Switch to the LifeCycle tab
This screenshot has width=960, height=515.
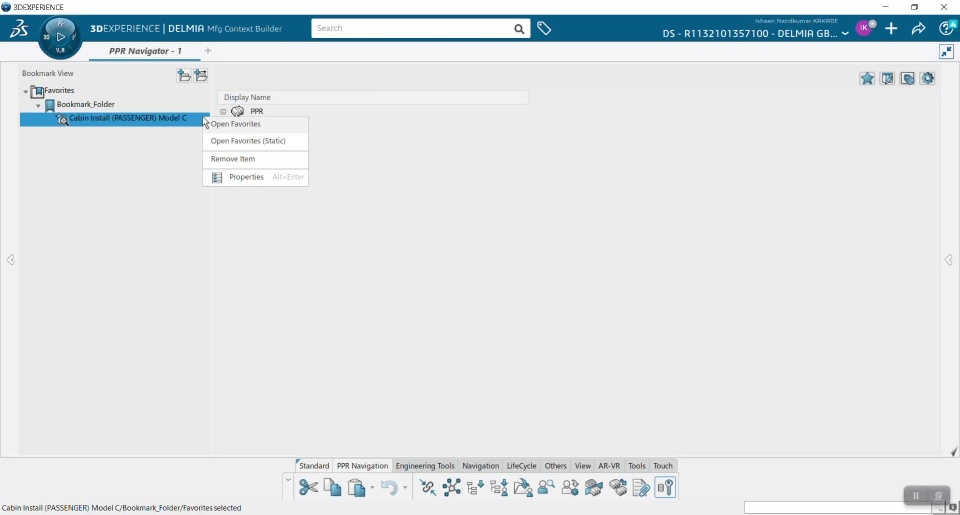click(522, 465)
